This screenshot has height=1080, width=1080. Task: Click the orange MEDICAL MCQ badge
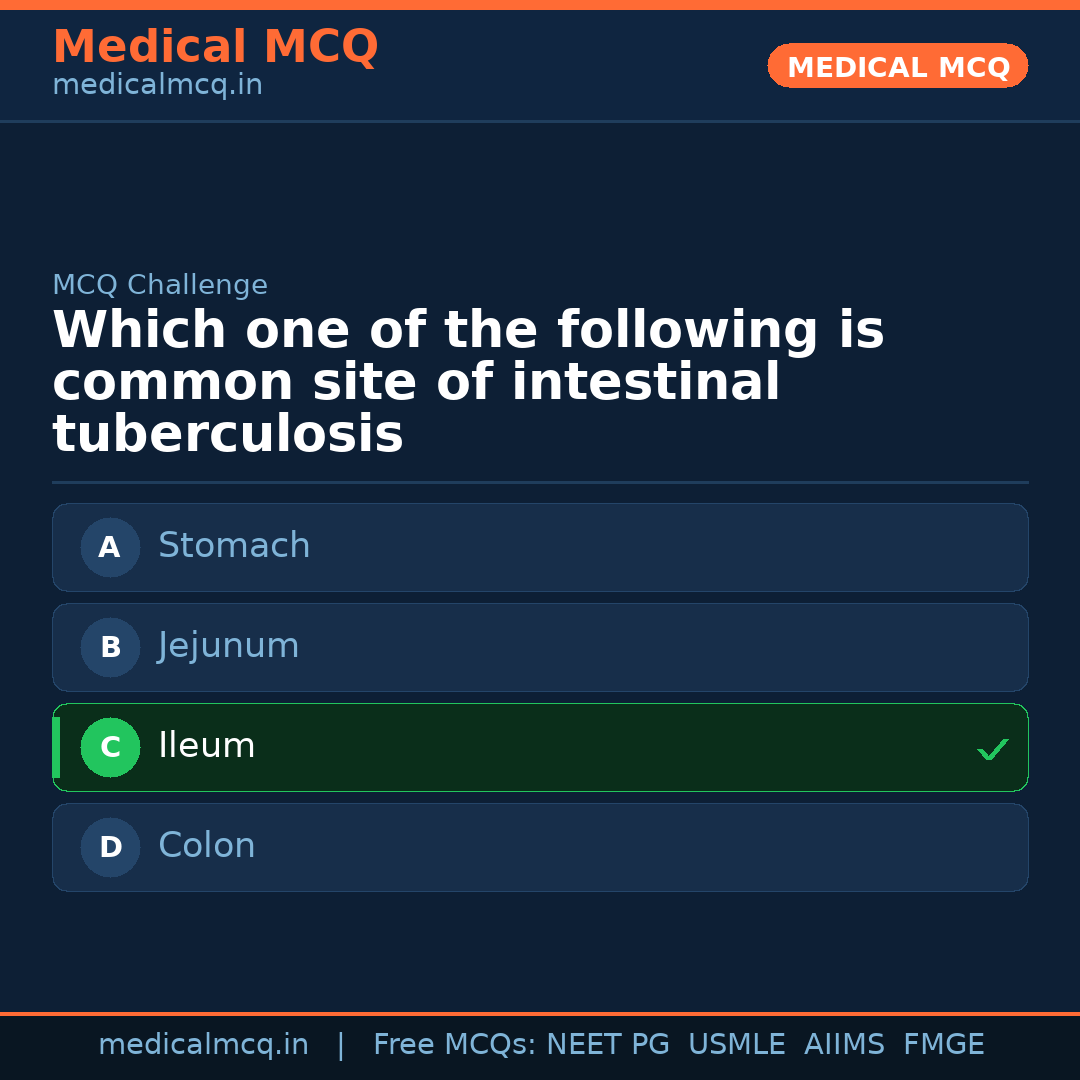tap(897, 66)
